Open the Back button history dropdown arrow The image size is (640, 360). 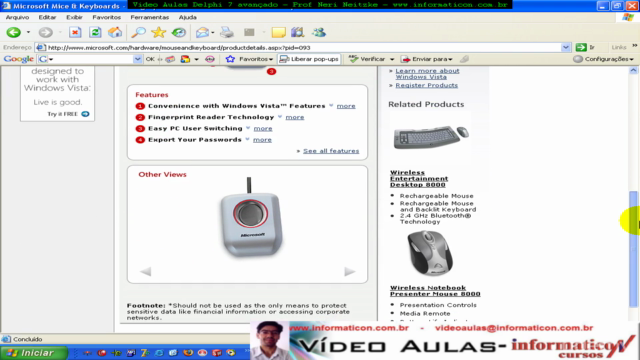28,32
